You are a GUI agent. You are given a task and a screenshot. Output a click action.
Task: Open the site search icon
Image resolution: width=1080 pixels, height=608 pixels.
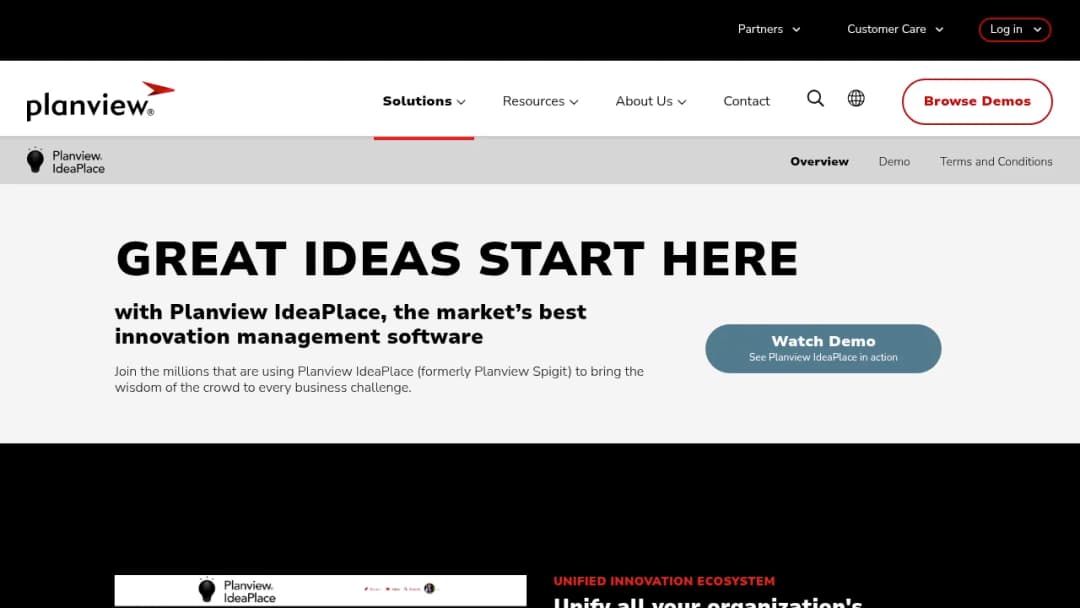click(x=815, y=98)
